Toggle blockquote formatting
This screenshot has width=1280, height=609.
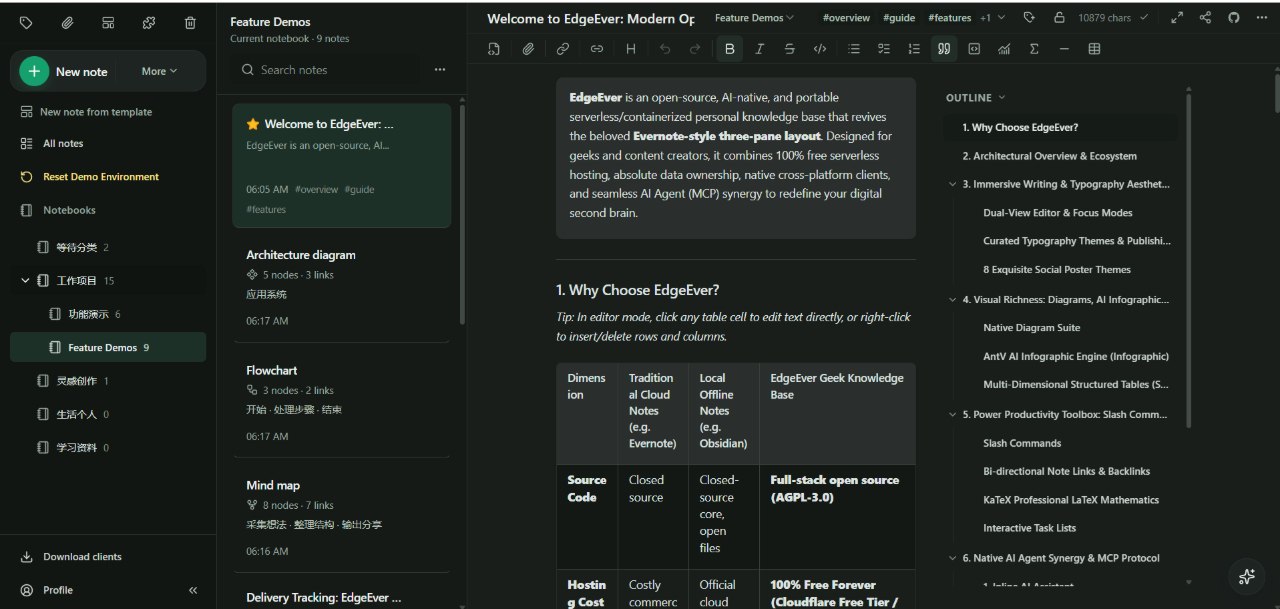[944, 49]
